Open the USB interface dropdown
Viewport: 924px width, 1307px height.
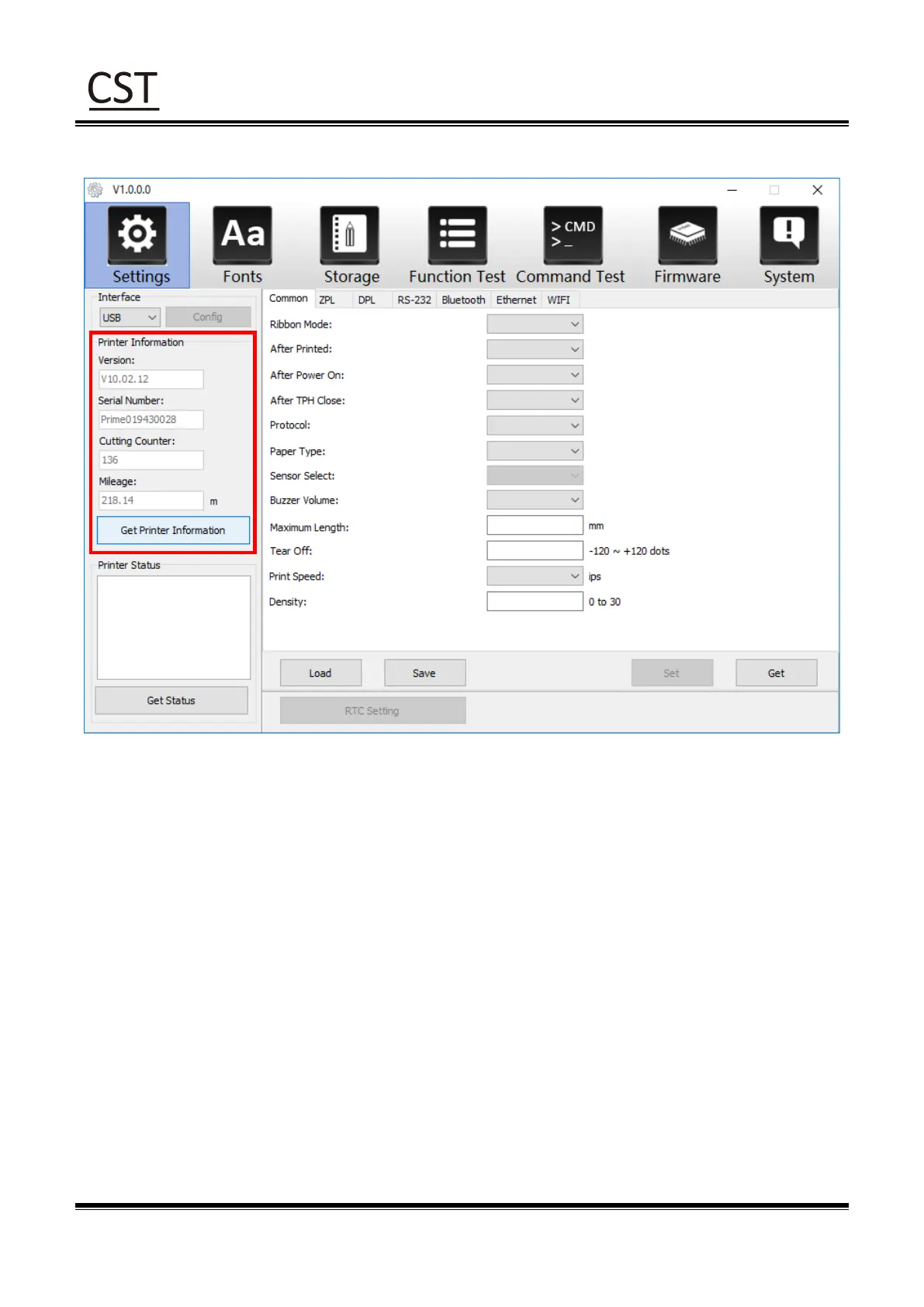coord(130,317)
